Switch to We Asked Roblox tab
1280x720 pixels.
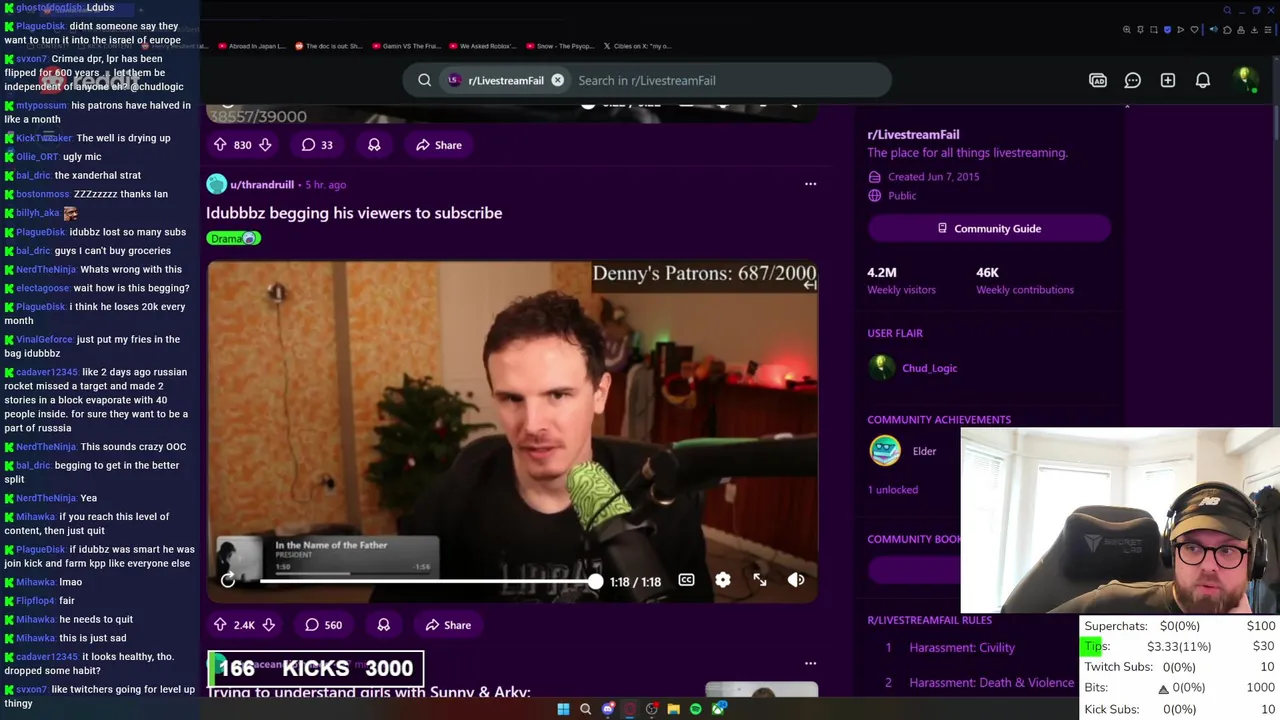[481, 46]
